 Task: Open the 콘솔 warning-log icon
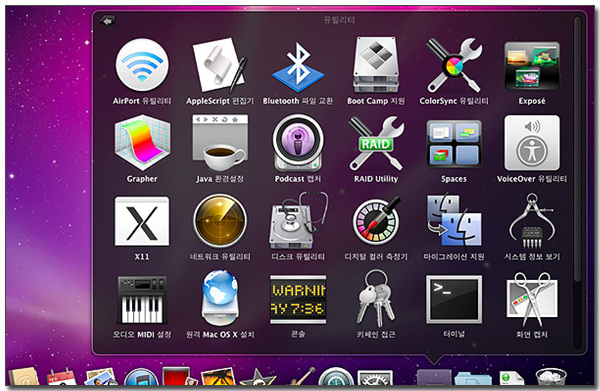pyautogui.click(x=298, y=300)
